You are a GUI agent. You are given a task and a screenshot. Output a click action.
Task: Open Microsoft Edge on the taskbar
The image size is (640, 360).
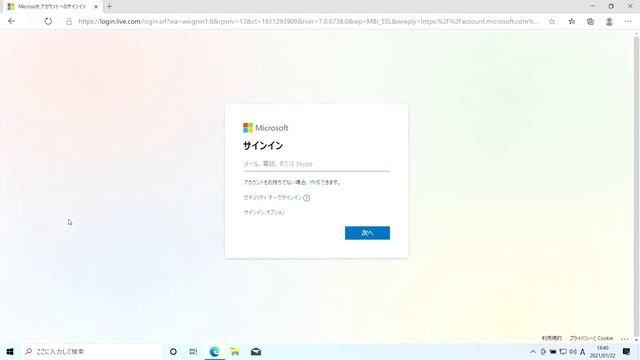point(214,351)
